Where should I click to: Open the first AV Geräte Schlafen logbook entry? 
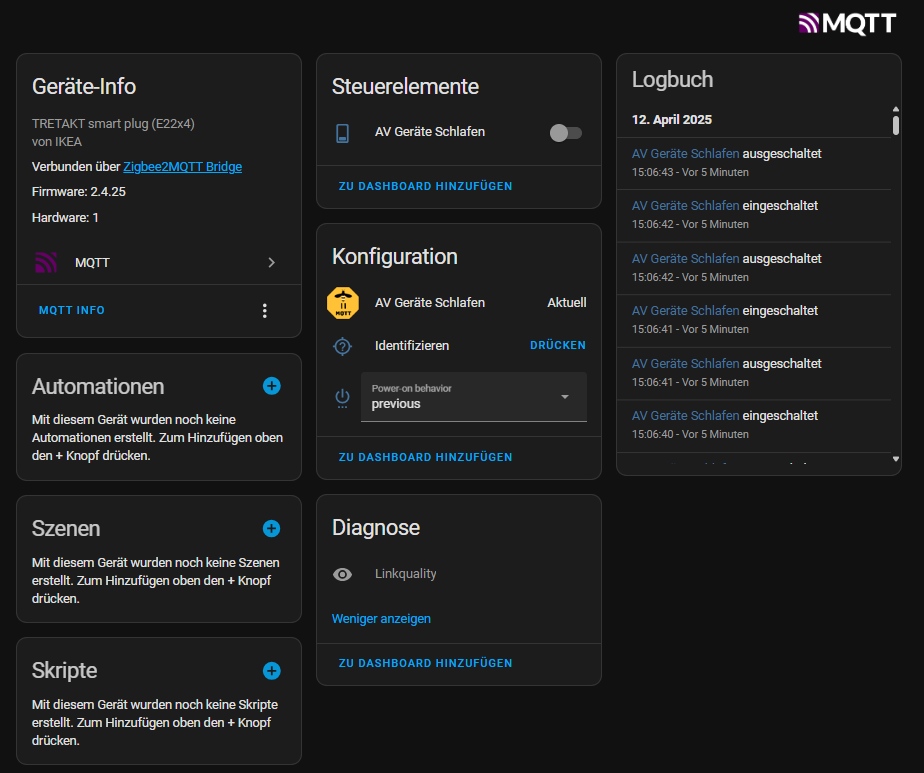[x=686, y=154]
